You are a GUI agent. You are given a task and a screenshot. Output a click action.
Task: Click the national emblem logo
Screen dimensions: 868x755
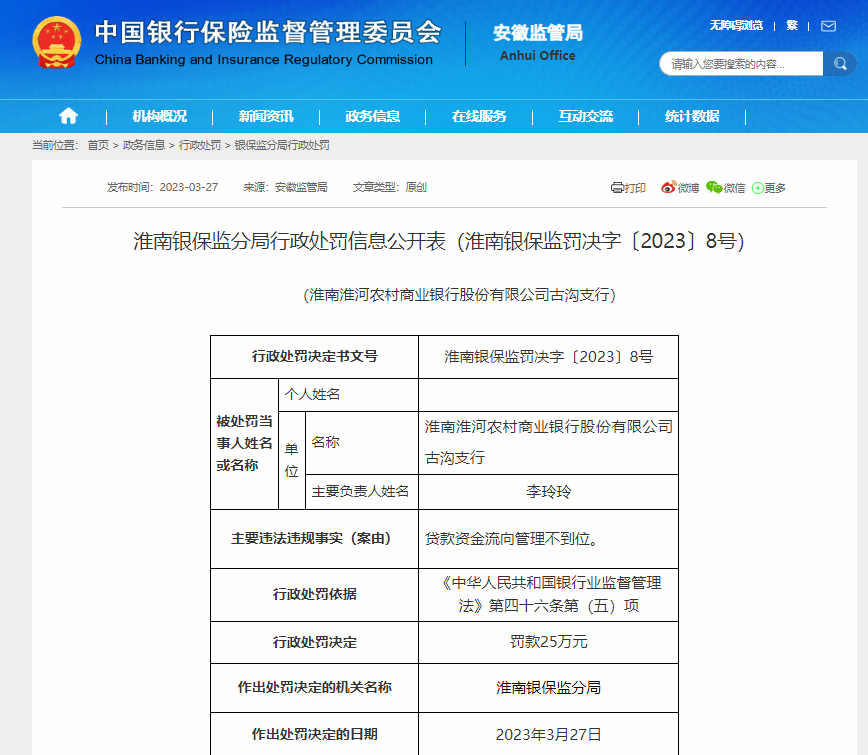(56, 43)
